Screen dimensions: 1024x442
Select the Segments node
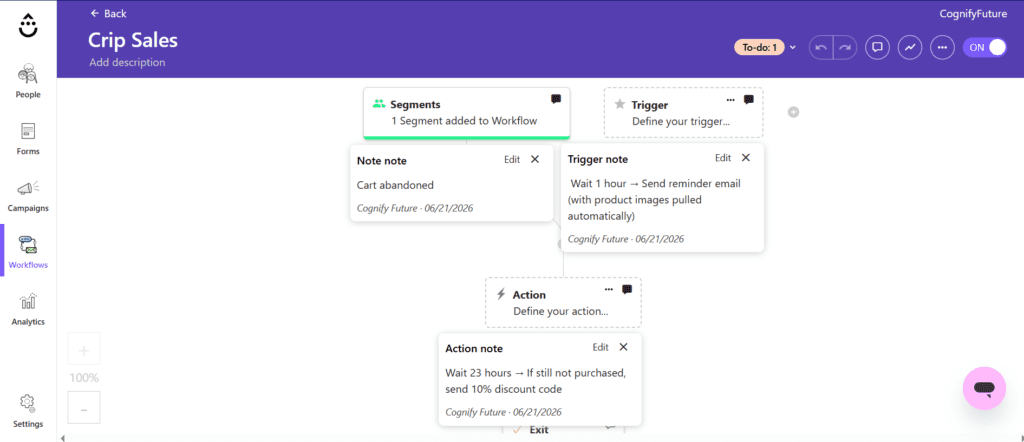click(466, 113)
